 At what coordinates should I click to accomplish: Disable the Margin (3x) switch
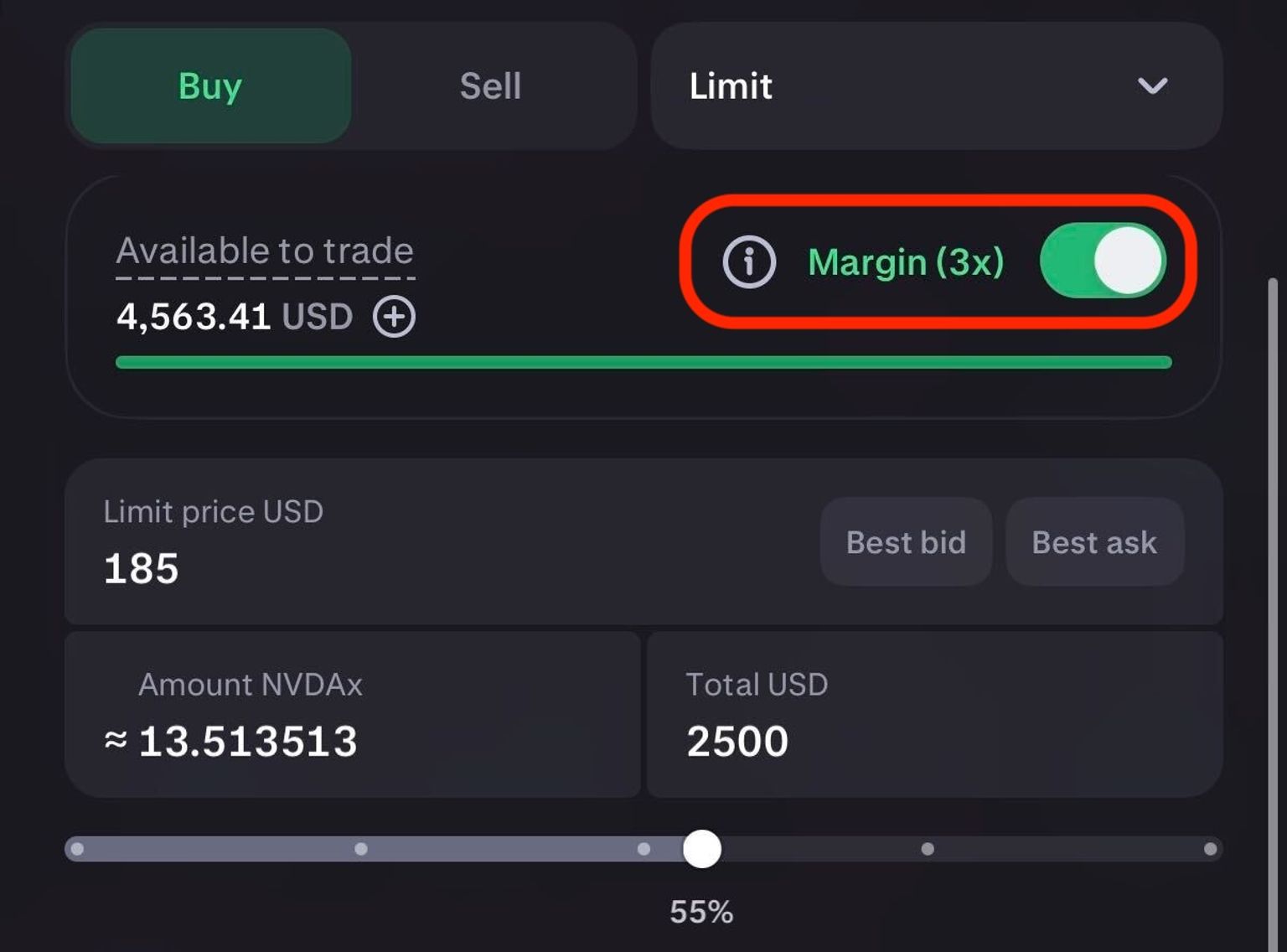click(1102, 261)
